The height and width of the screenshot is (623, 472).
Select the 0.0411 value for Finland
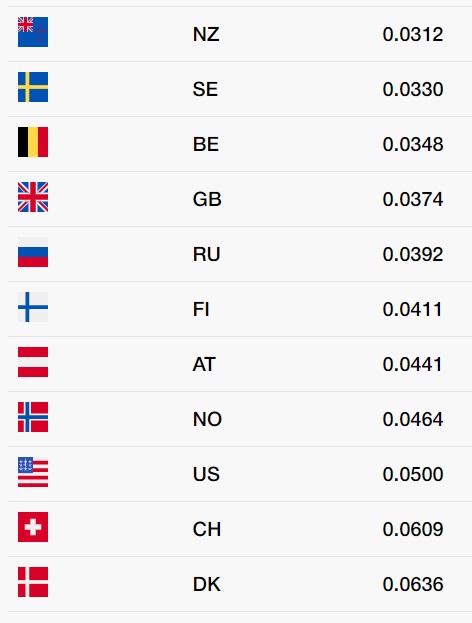coord(412,310)
